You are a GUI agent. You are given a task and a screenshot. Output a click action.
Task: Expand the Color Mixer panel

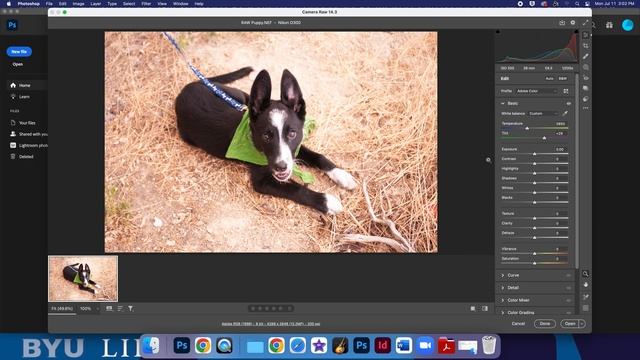(x=503, y=300)
